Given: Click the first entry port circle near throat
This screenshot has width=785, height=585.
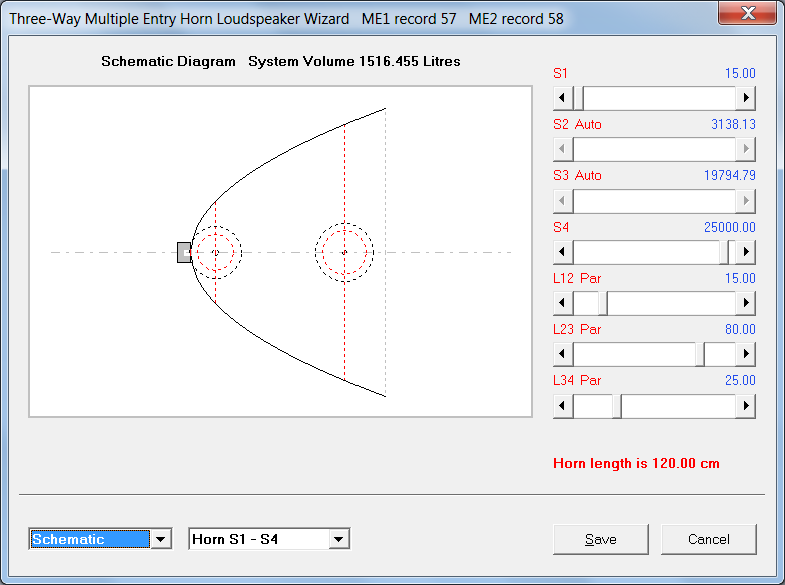Looking at the screenshot, I should 216,252.
